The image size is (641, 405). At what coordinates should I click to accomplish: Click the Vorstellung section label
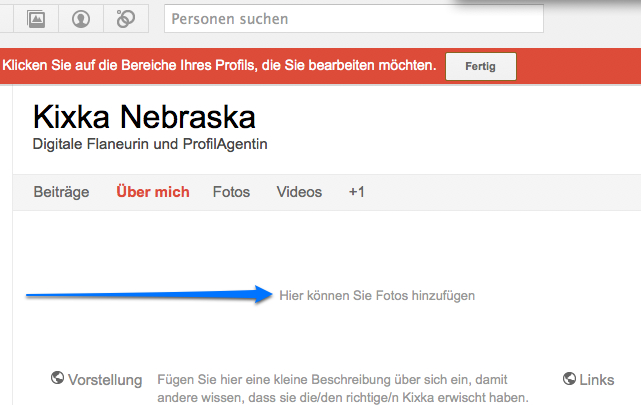(x=105, y=380)
